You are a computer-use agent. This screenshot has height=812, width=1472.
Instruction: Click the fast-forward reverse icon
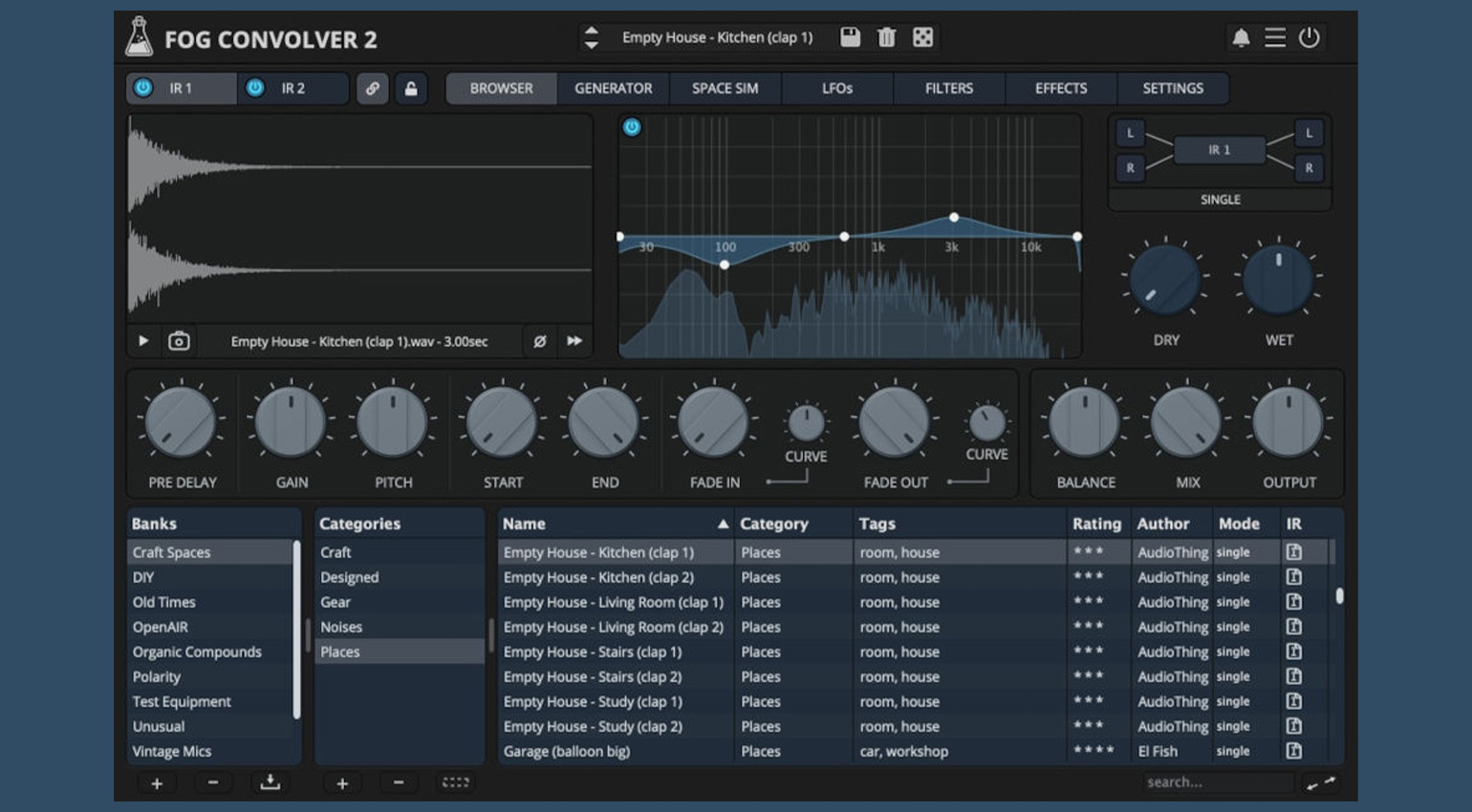pos(574,341)
